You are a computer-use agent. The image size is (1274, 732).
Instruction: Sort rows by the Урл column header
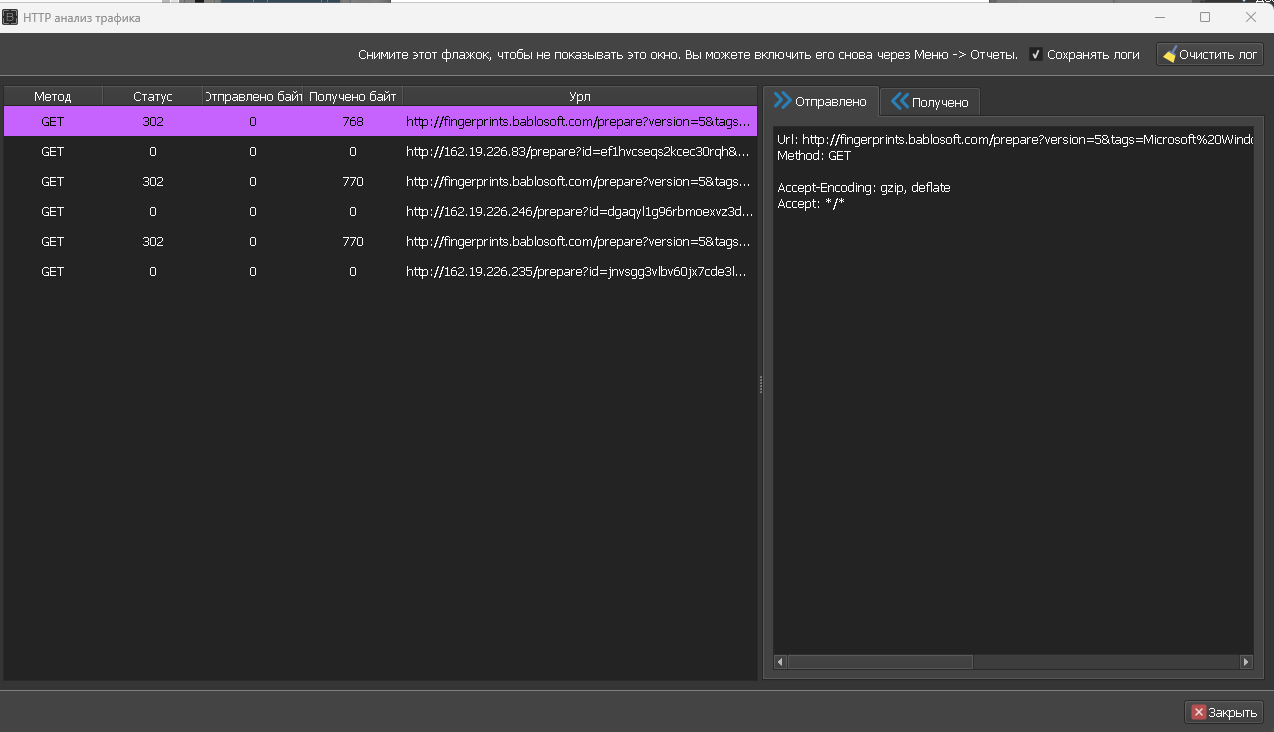click(x=579, y=96)
